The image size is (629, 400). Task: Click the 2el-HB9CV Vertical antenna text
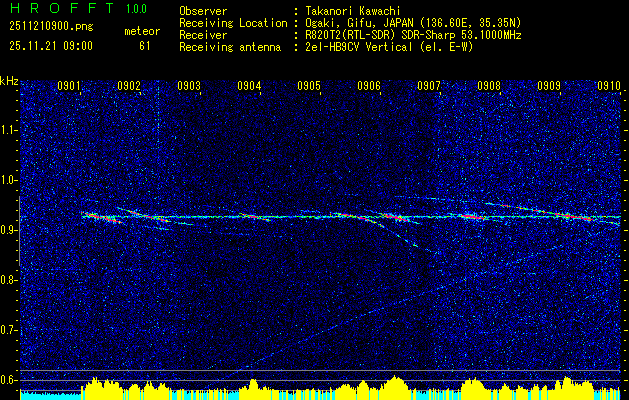(x=389, y=47)
